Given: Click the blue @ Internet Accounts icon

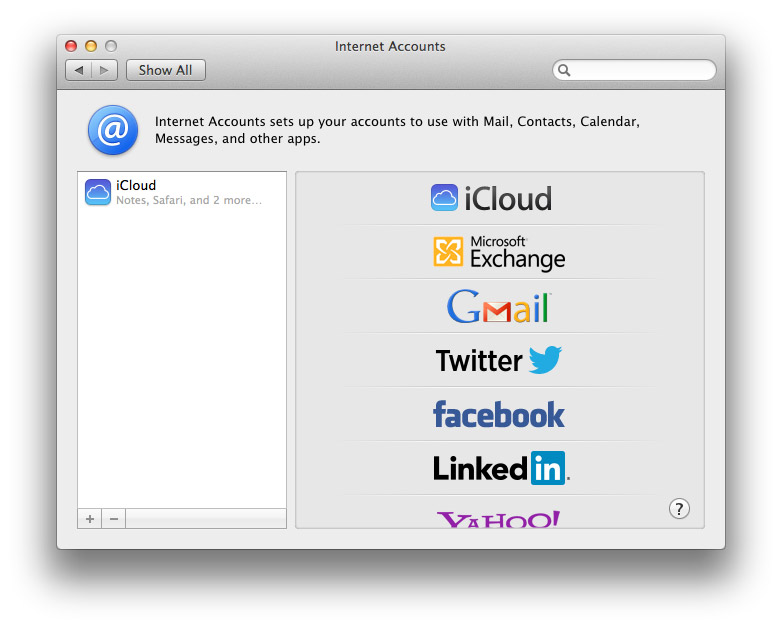Looking at the screenshot, I should 113,130.
